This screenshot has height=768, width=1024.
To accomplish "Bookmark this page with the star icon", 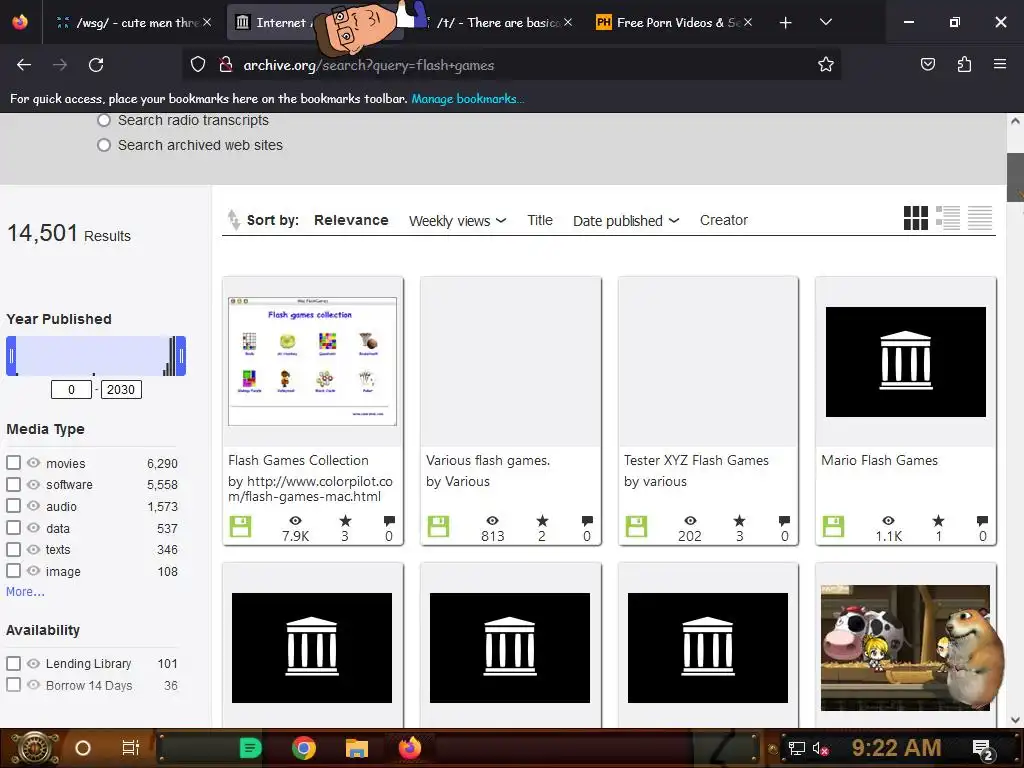I will (825, 65).
